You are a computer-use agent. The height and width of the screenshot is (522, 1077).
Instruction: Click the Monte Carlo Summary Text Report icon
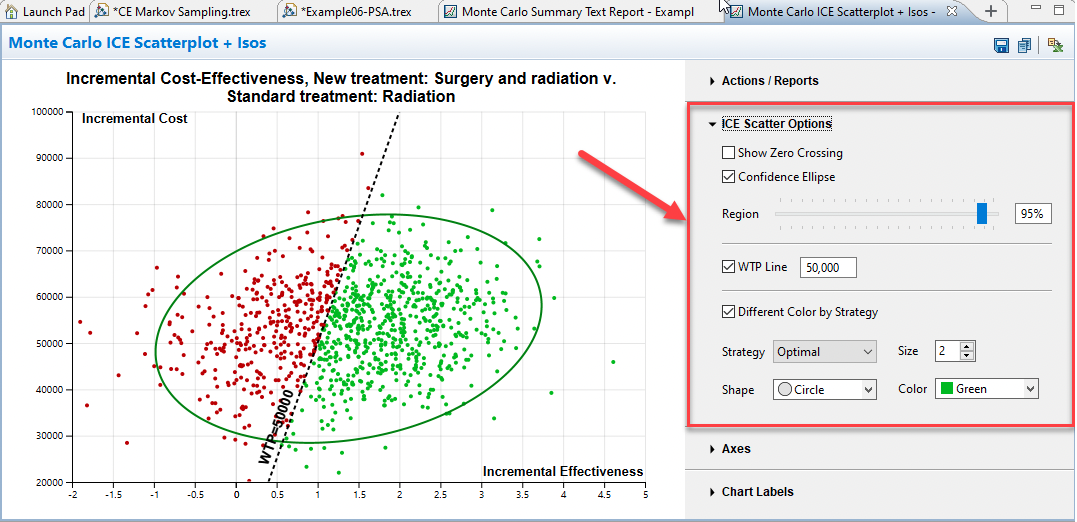pyautogui.click(x=450, y=11)
